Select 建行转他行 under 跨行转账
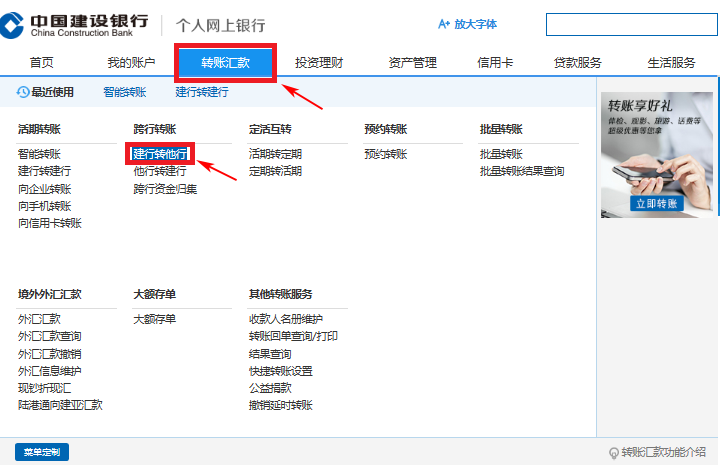Image resolution: width=720 pixels, height=465 pixels. (x=160, y=154)
